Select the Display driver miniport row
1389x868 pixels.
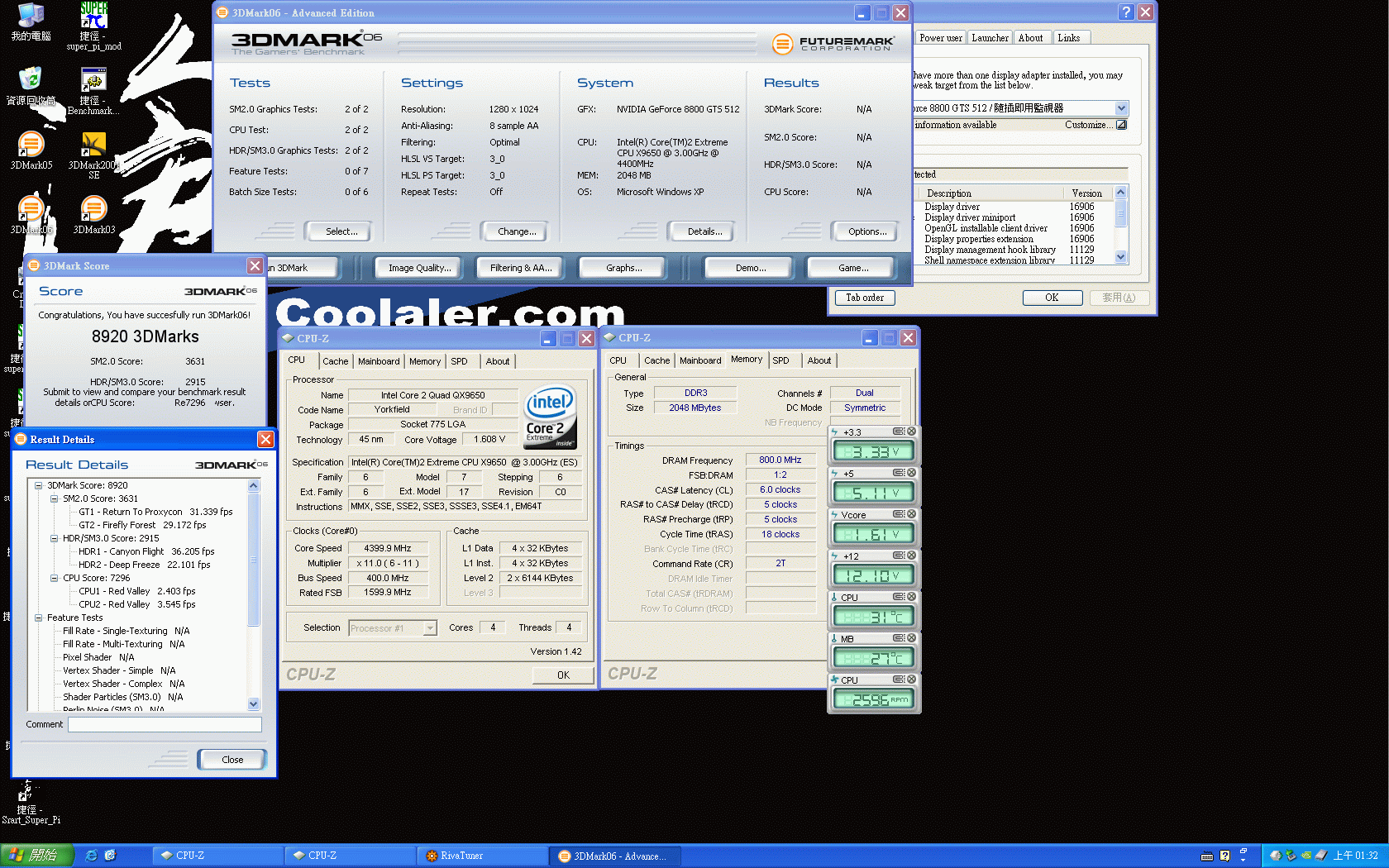point(1009,217)
